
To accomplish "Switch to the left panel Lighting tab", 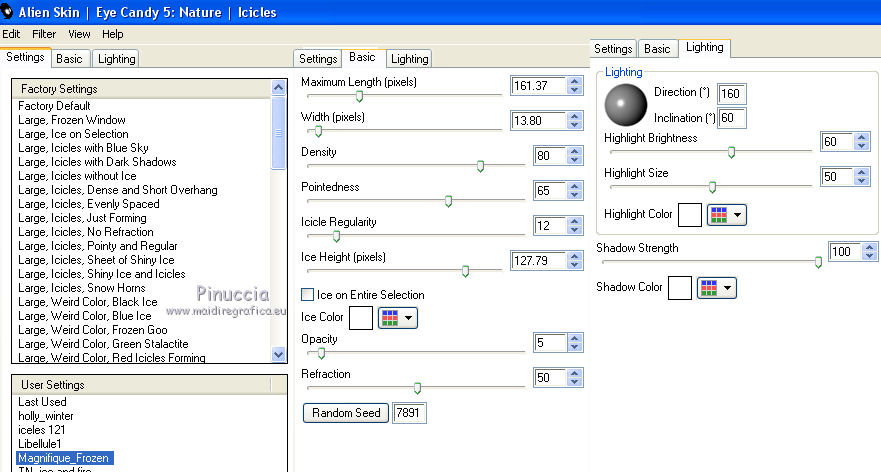I will tap(116, 58).
